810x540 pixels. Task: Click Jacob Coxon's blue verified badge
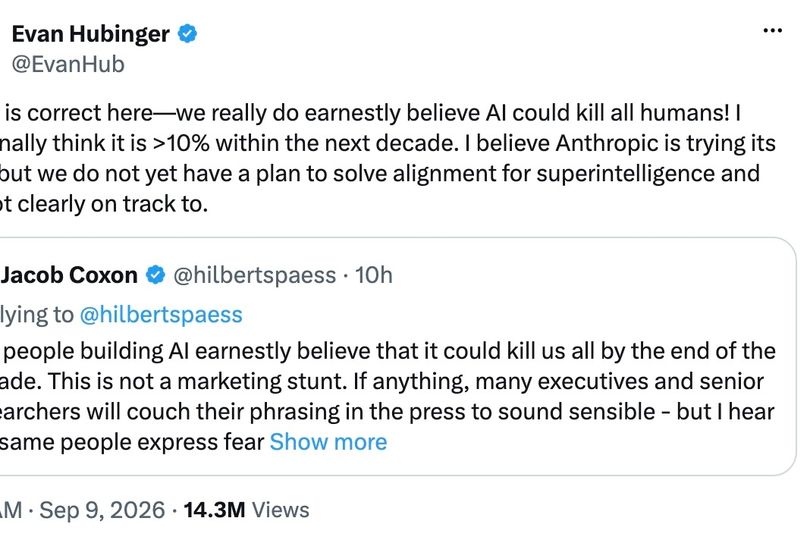155,275
